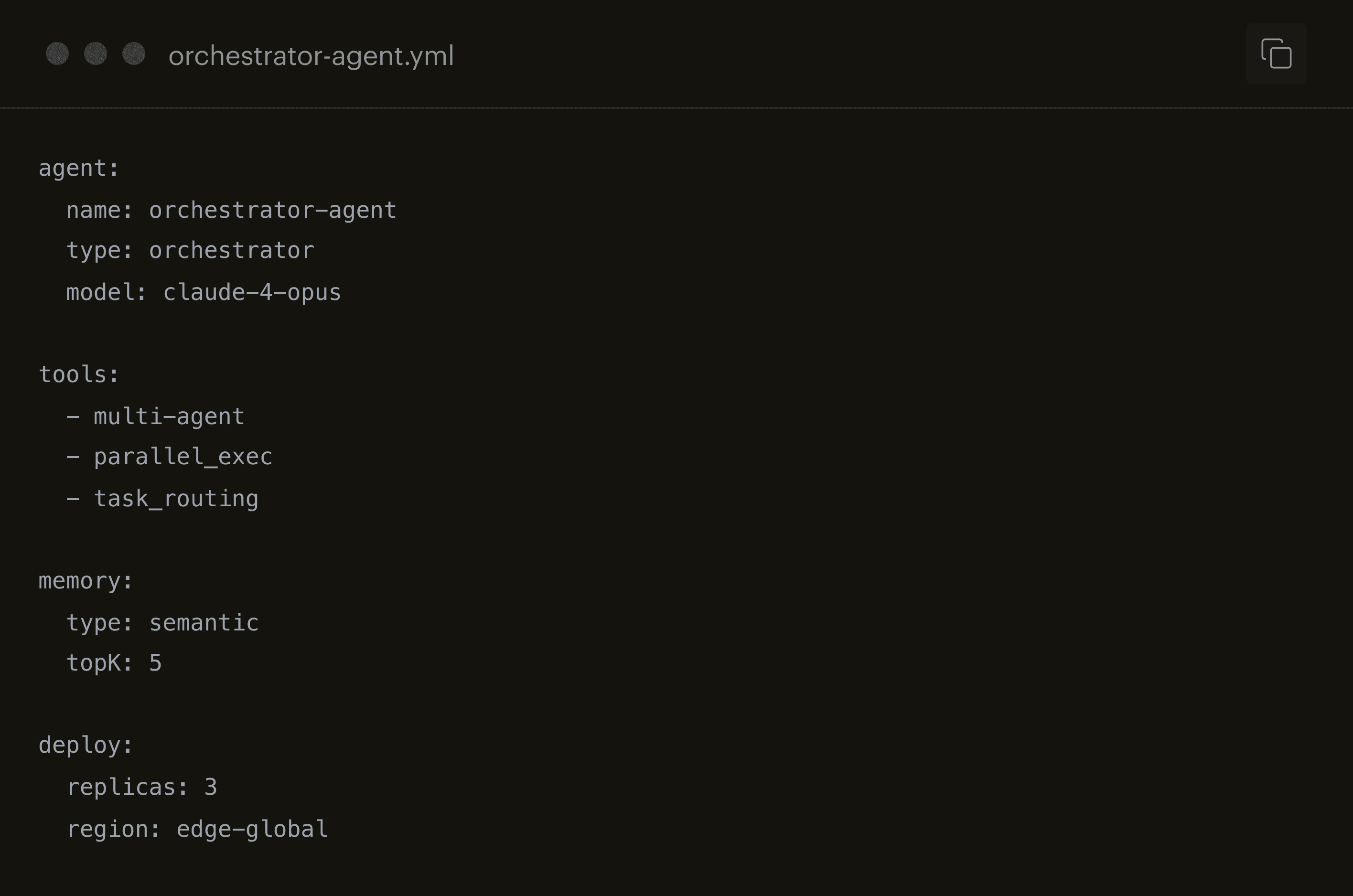
Task: Click the first gray window dot
Action: [x=57, y=53]
